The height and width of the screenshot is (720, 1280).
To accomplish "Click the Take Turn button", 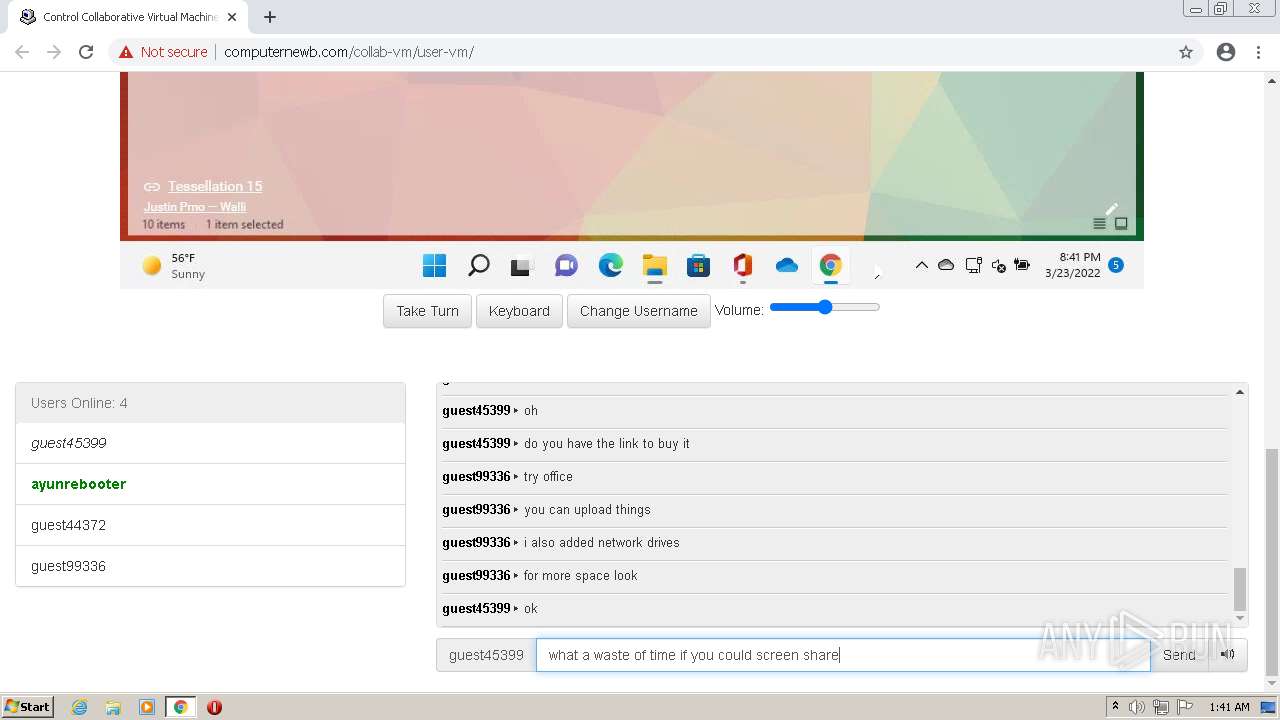I will 427,311.
